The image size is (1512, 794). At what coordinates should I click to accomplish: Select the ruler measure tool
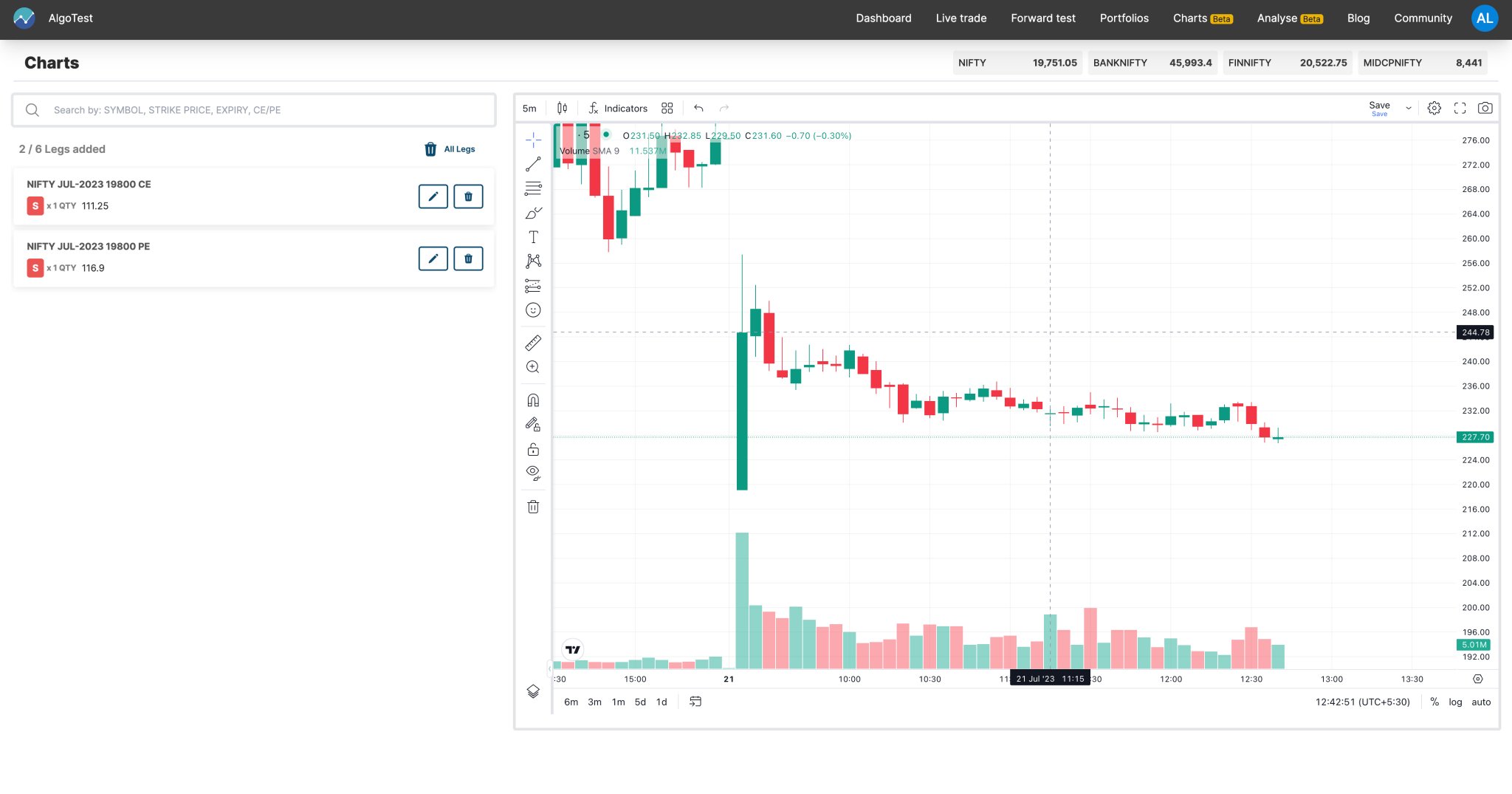pos(533,343)
